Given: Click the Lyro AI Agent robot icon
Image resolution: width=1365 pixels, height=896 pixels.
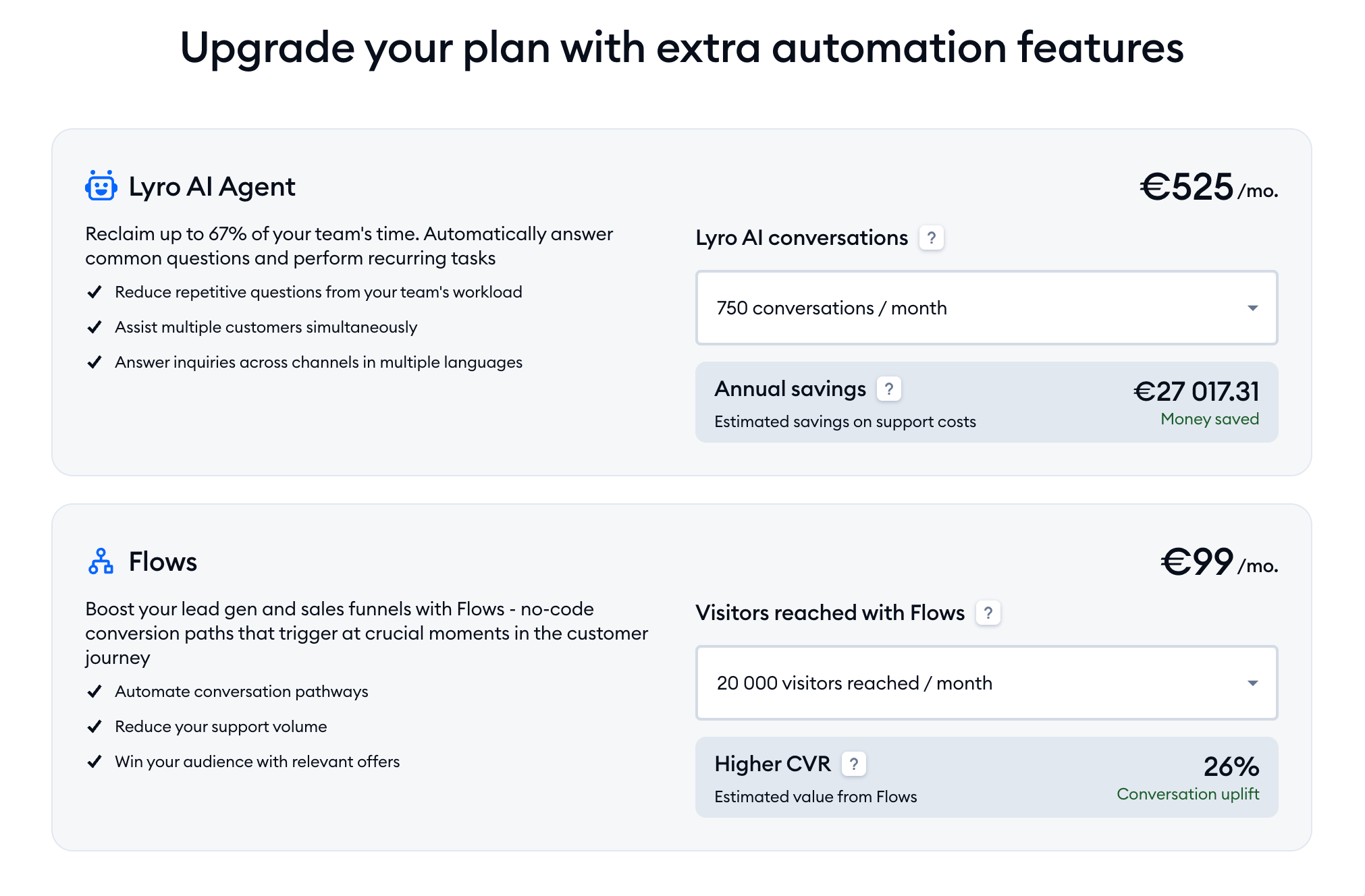Looking at the screenshot, I should (101, 186).
